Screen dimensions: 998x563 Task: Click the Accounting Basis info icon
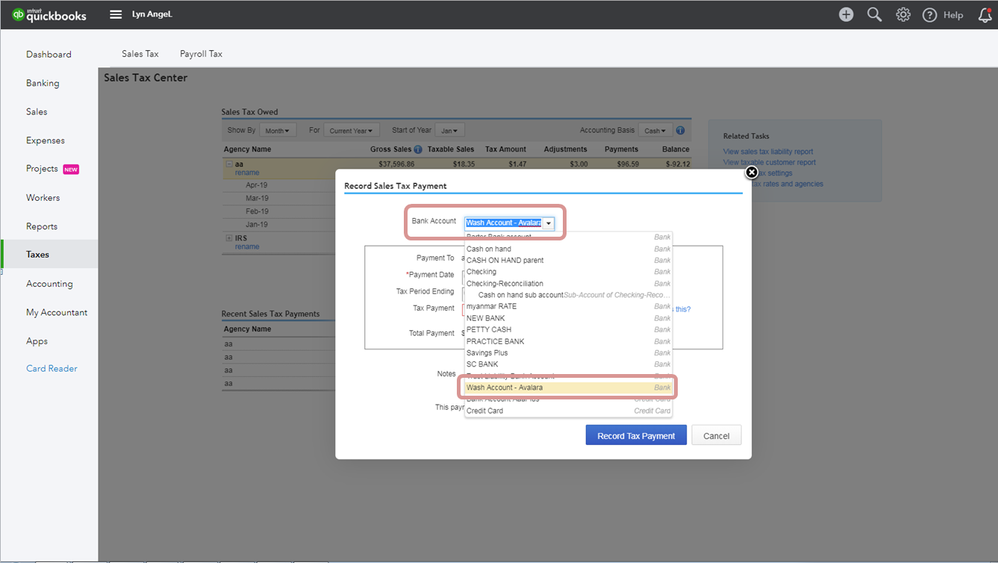[x=680, y=130]
